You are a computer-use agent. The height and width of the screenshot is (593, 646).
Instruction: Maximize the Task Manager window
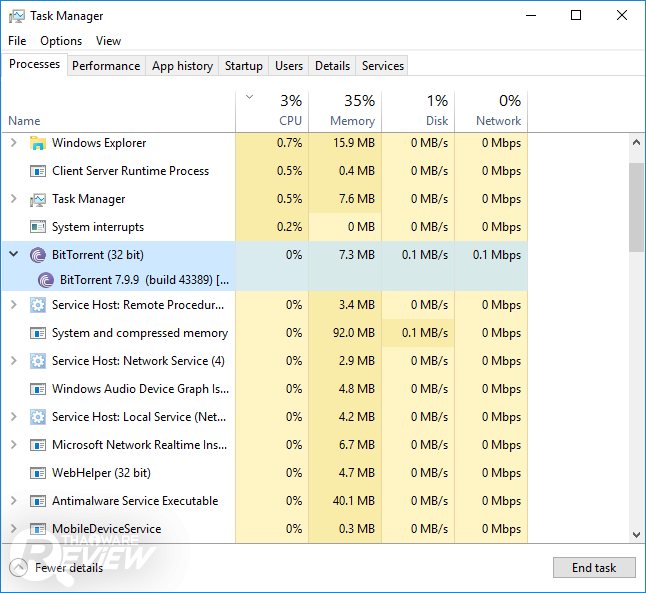click(576, 16)
